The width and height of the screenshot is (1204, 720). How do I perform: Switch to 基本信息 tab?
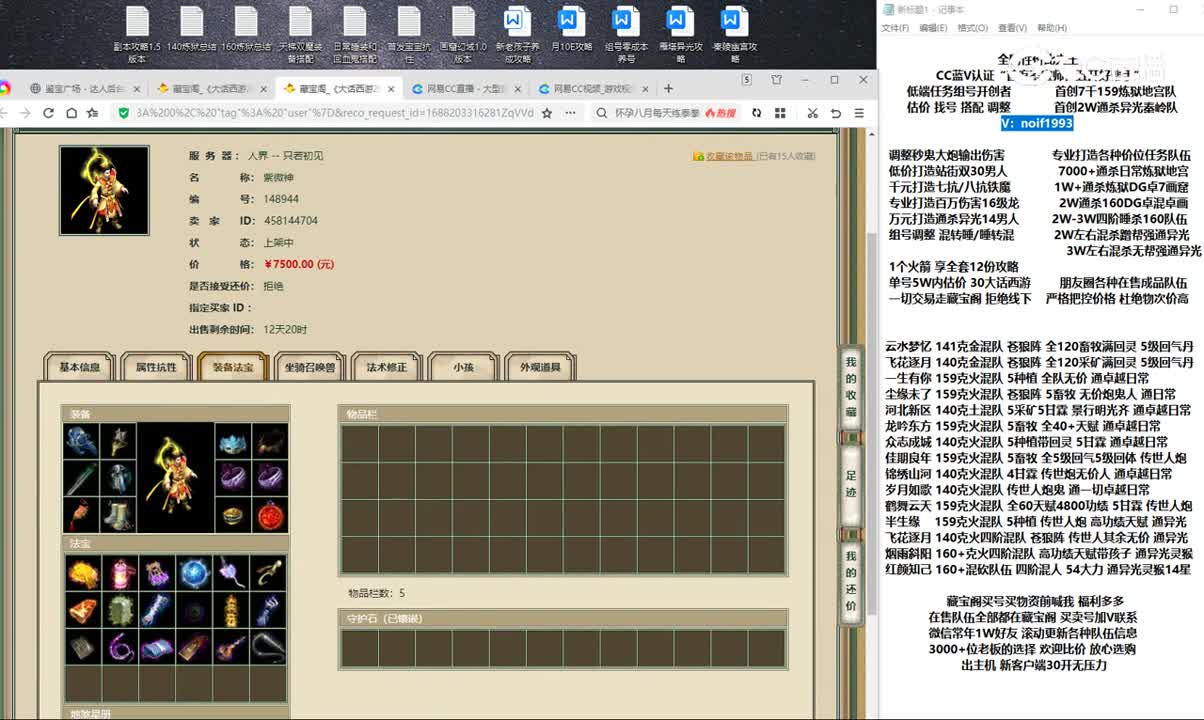point(80,367)
